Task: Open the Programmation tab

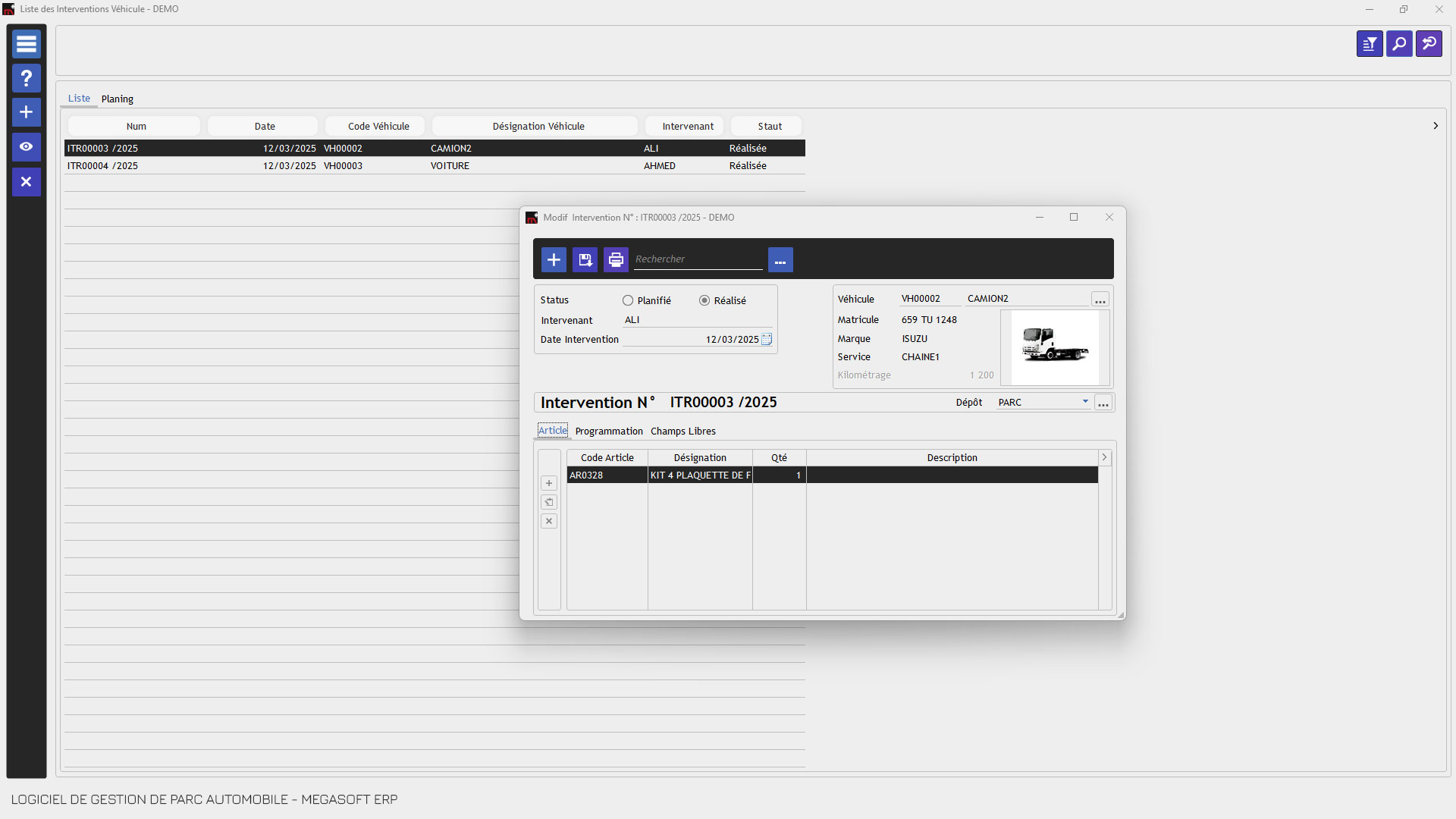Action: 609,431
